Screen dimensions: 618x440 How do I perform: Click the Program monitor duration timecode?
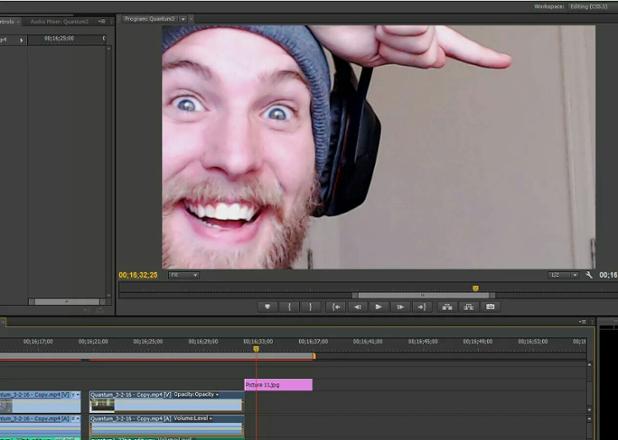609,275
